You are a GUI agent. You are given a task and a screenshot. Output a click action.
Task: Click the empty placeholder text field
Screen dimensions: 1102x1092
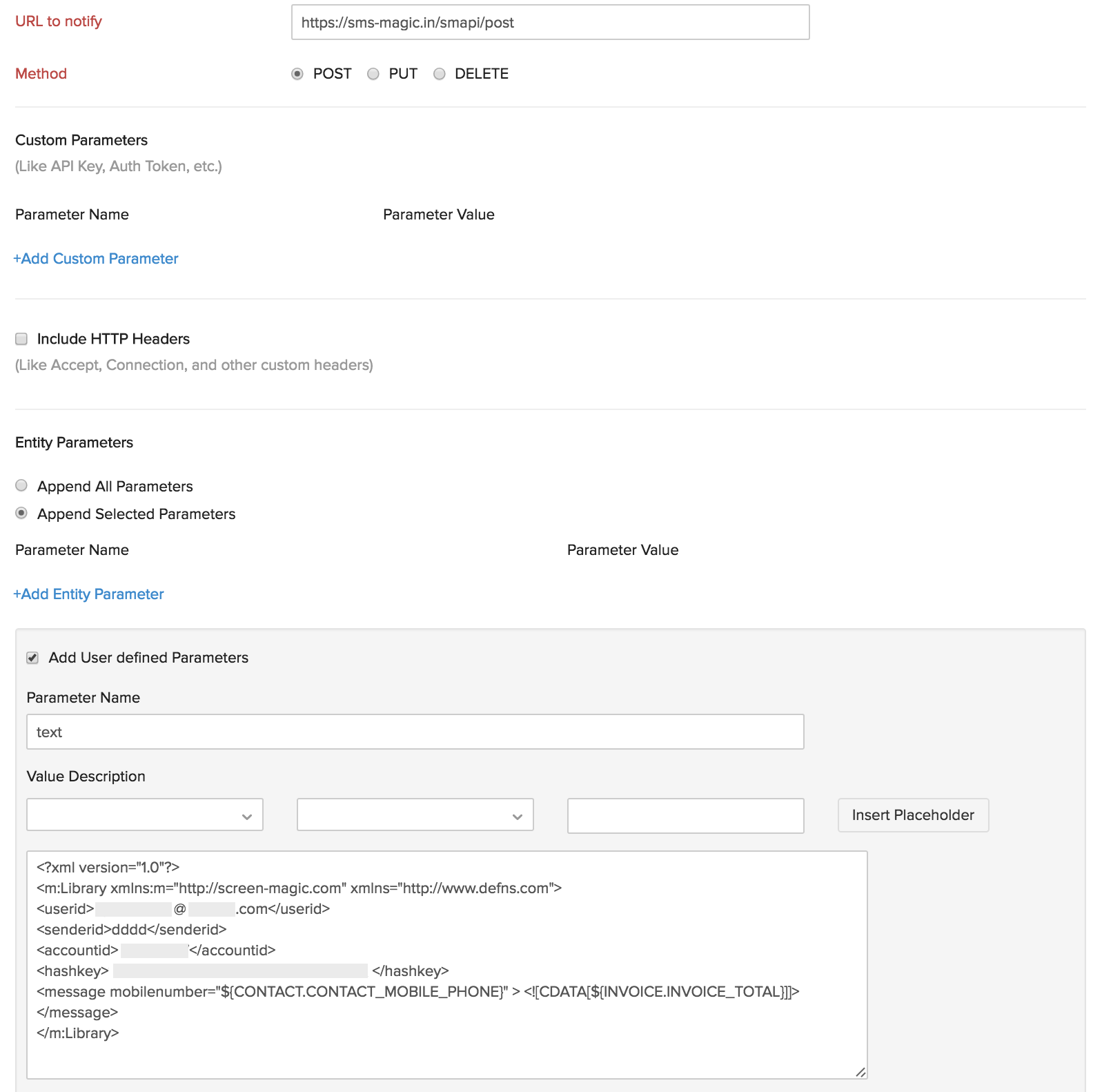(685, 815)
